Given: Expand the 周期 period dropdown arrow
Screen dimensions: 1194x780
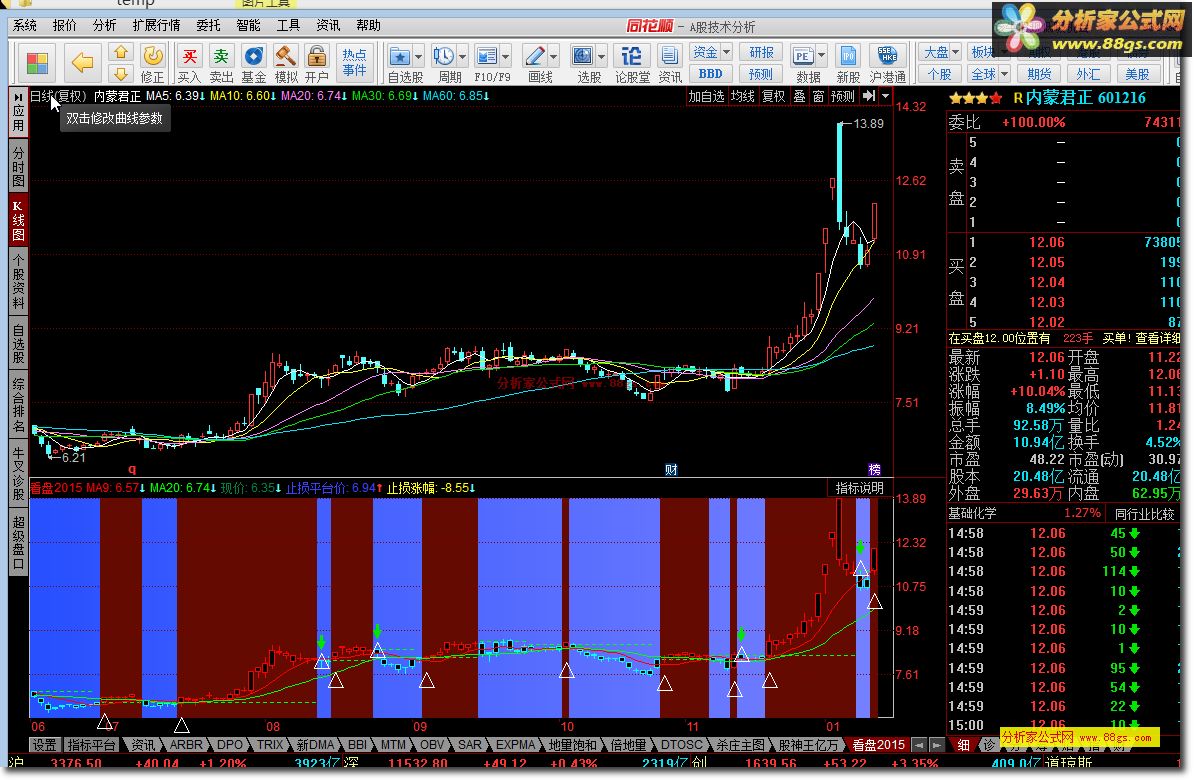Looking at the screenshot, I should coord(461,57).
